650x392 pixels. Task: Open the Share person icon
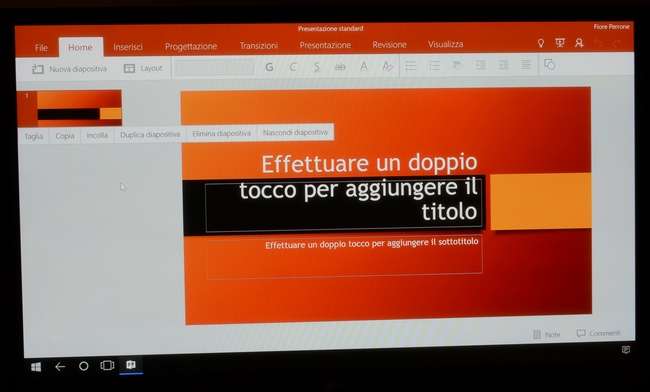click(x=579, y=43)
